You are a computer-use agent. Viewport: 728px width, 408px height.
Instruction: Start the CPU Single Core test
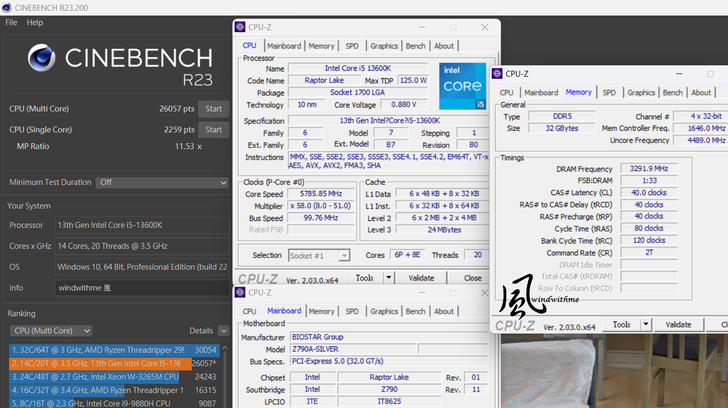(213, 129)
